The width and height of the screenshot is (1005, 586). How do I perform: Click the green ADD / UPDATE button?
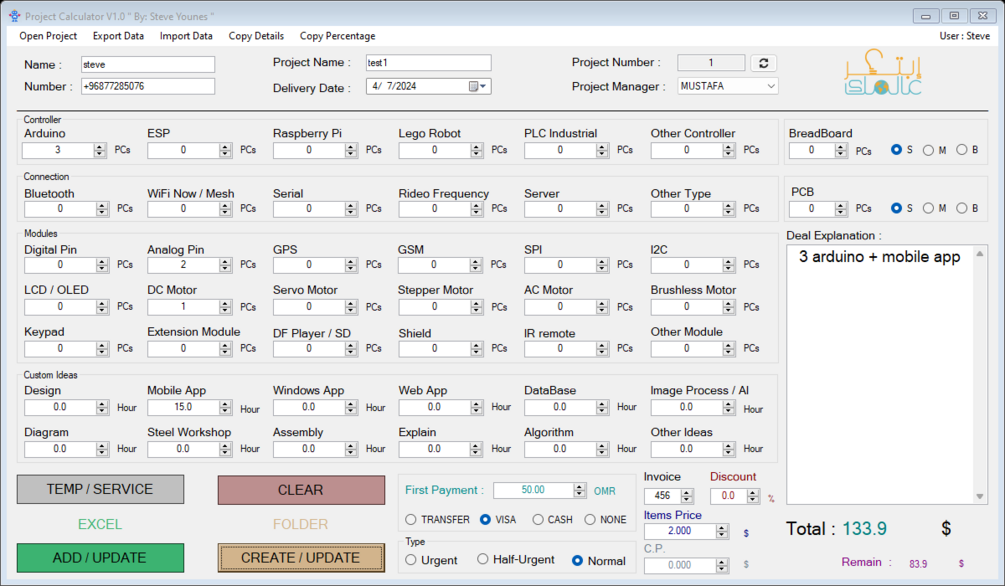[100, 558]
